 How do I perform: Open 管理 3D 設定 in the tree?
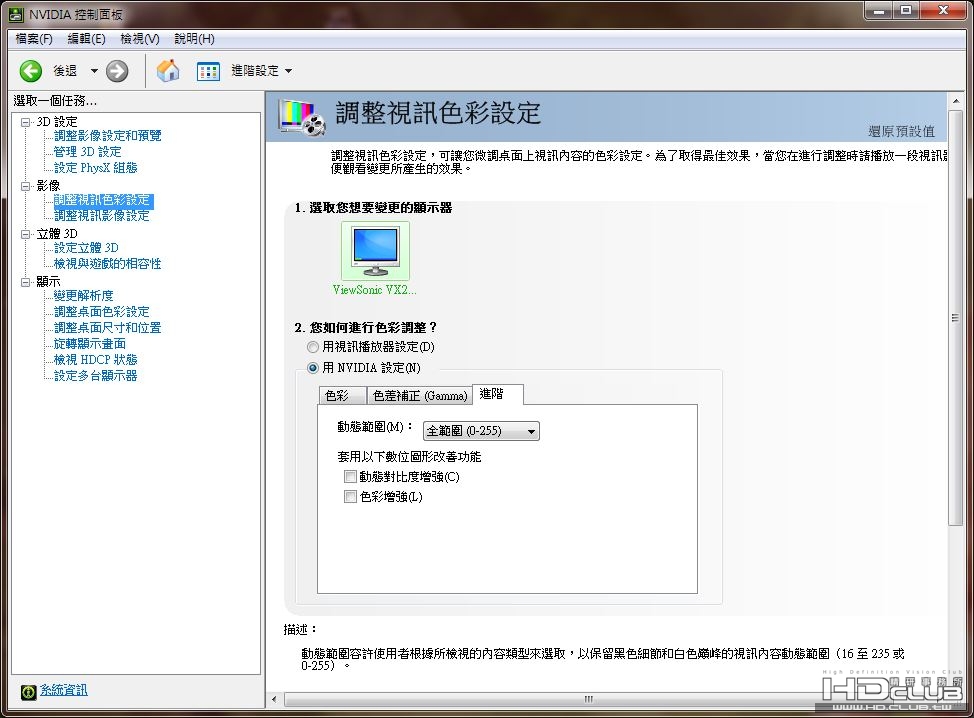pos(87,152)
